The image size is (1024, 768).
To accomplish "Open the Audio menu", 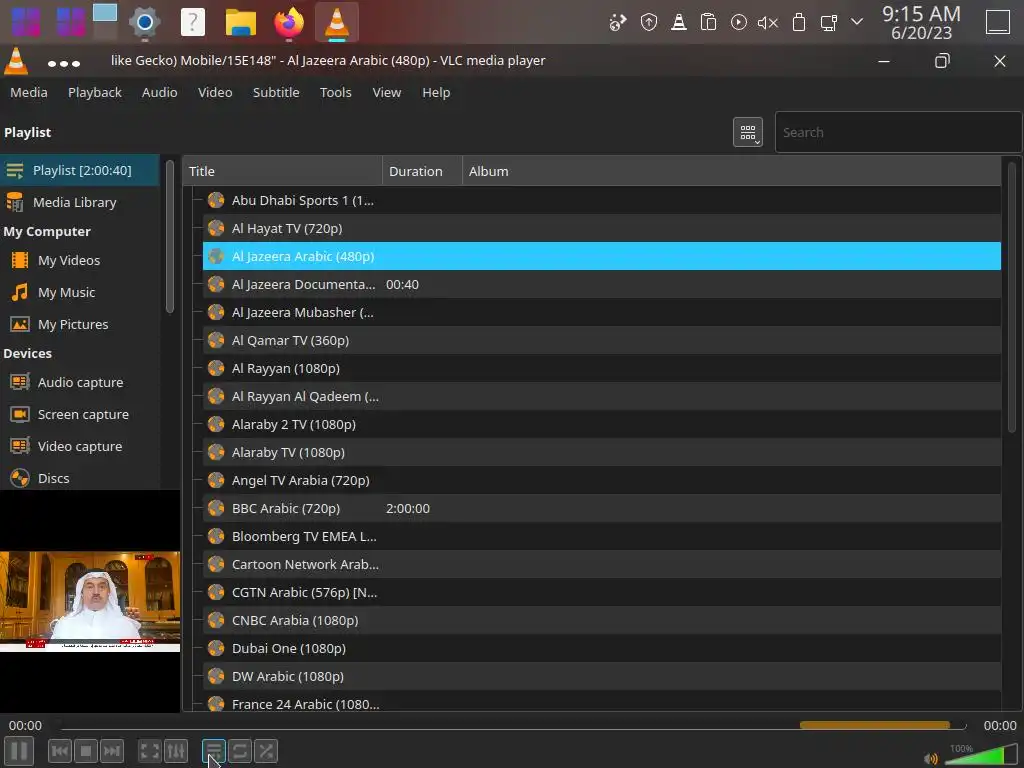I will tap(159, 93).
